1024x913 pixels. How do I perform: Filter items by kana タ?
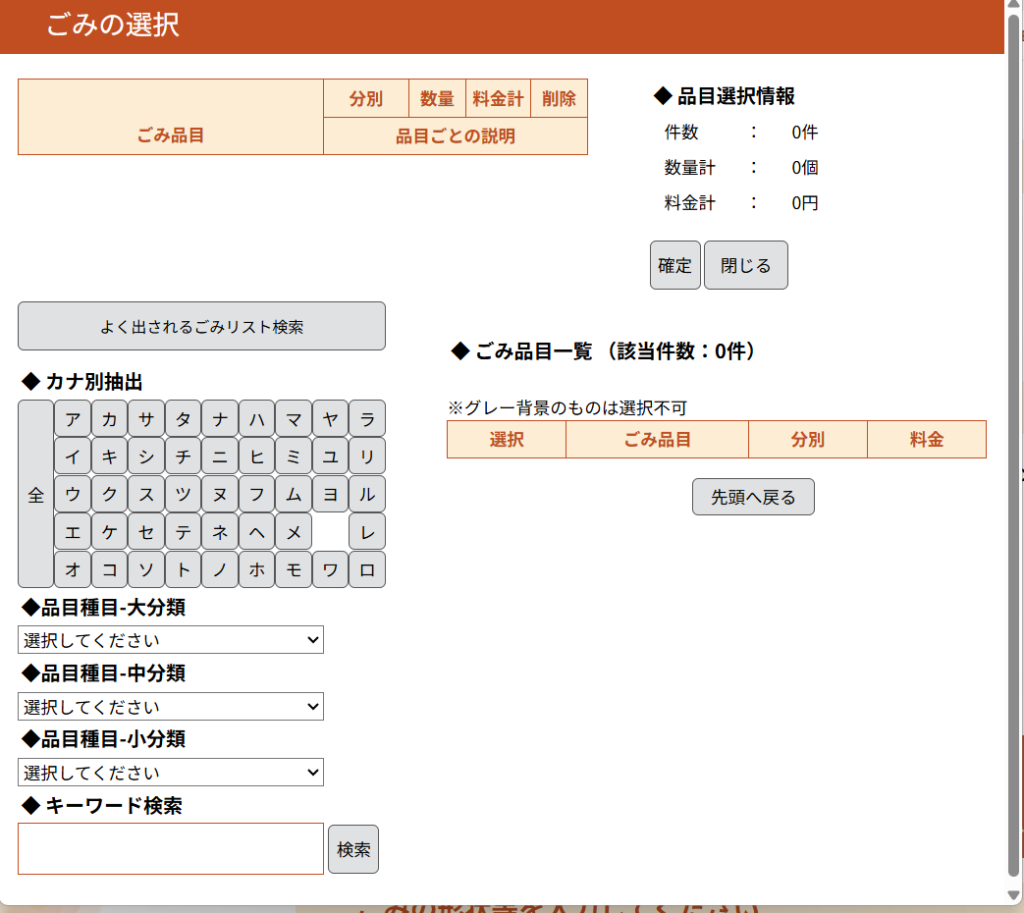pyautogui.click(x=183, y=419)
